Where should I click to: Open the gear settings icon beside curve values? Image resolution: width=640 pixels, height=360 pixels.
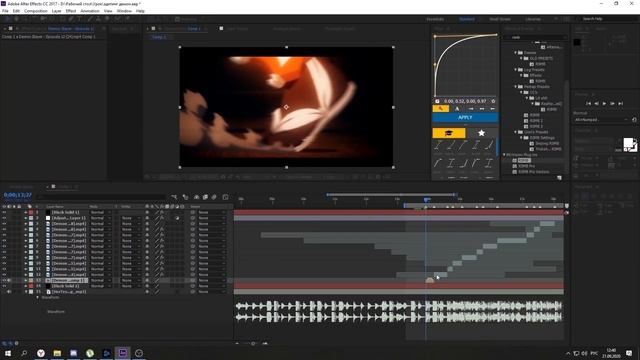coord(493,101)
